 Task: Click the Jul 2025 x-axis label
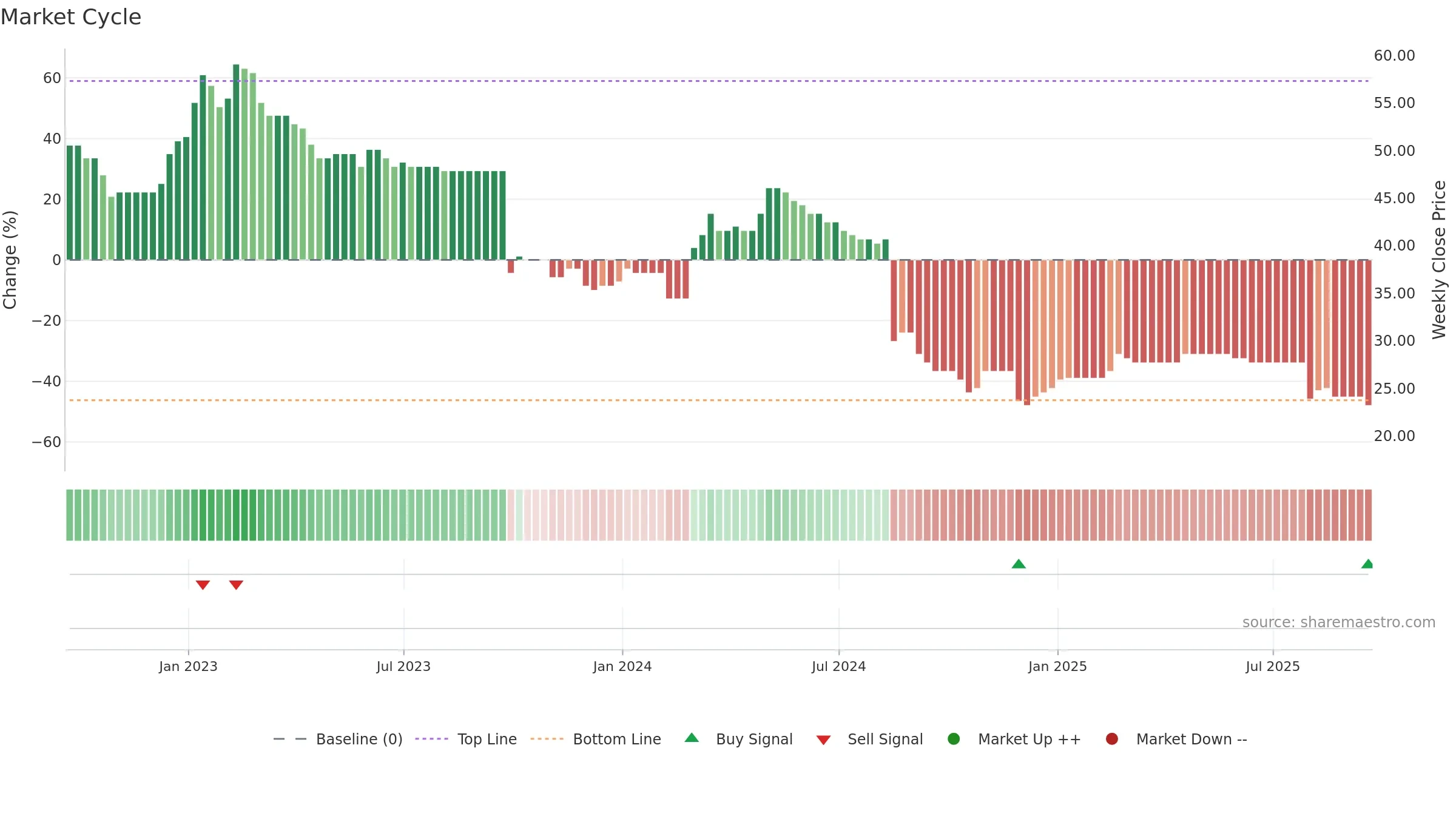point(1273,667)
